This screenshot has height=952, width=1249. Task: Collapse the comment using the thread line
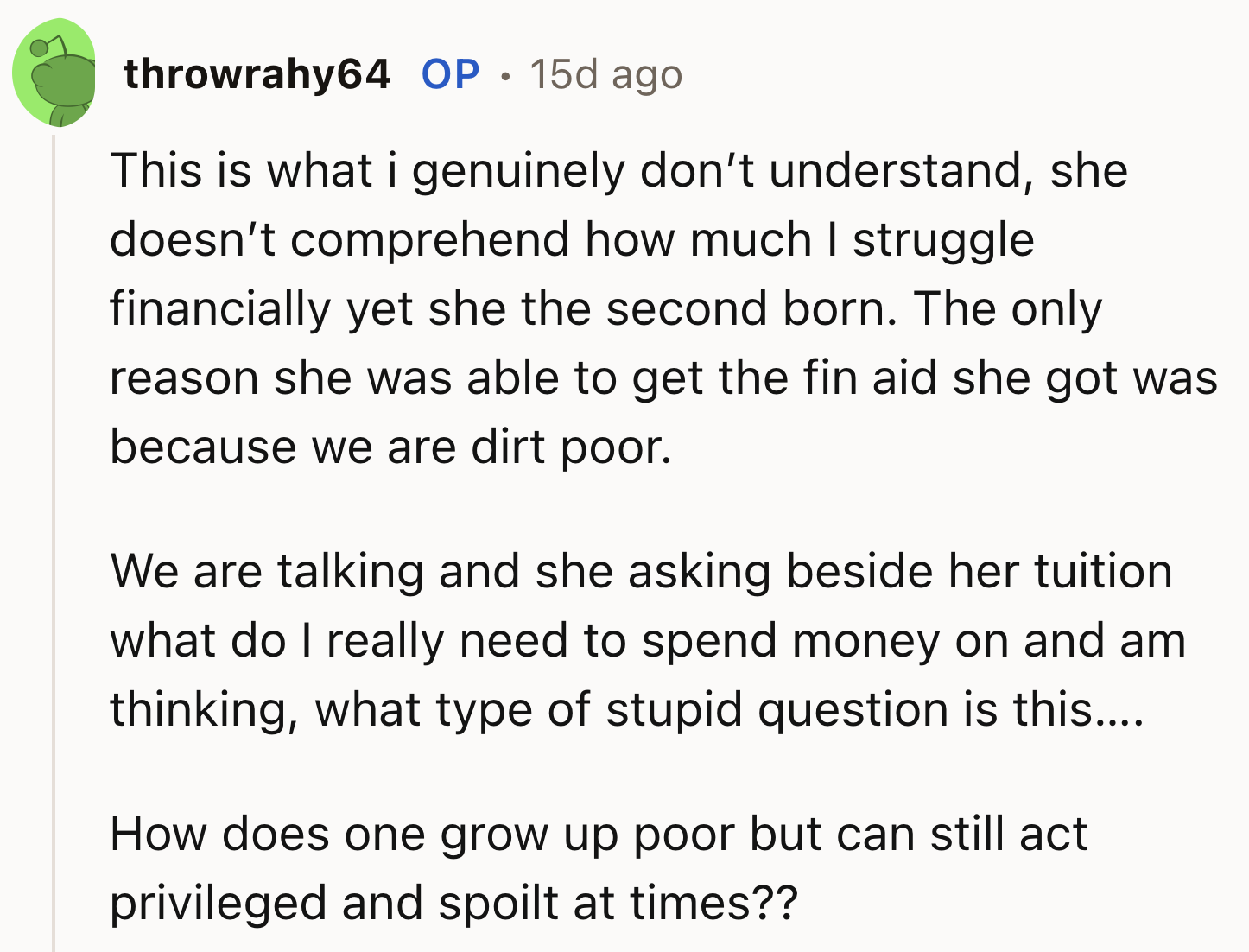[54, 518]
